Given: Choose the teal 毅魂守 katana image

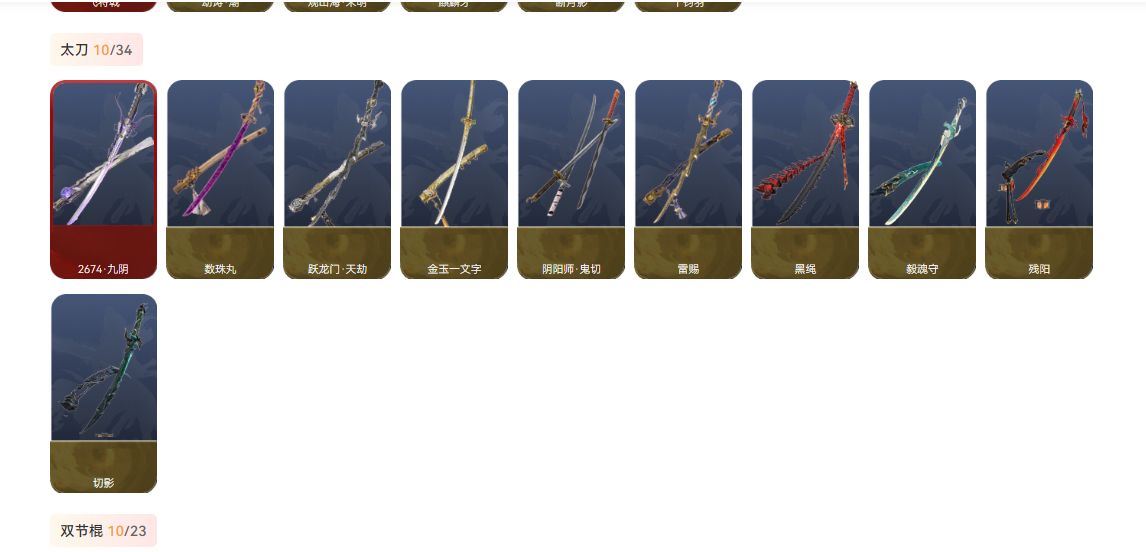Looking at the screenshot, I should click(922, 154).
